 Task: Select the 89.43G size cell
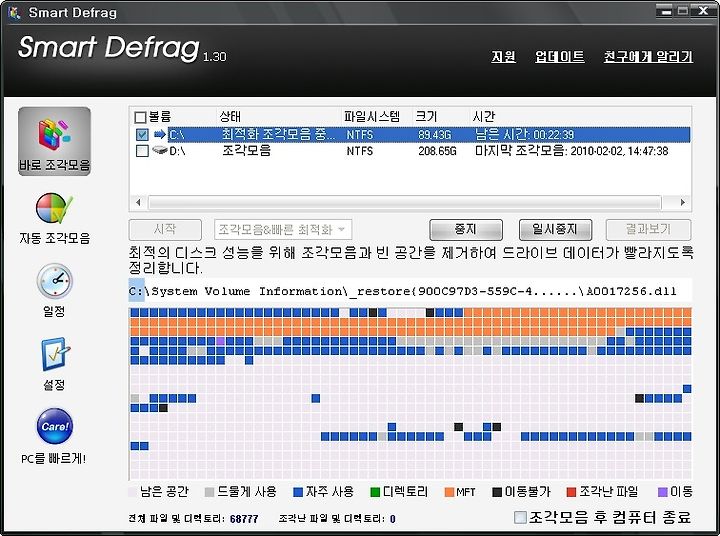point(434,135)
